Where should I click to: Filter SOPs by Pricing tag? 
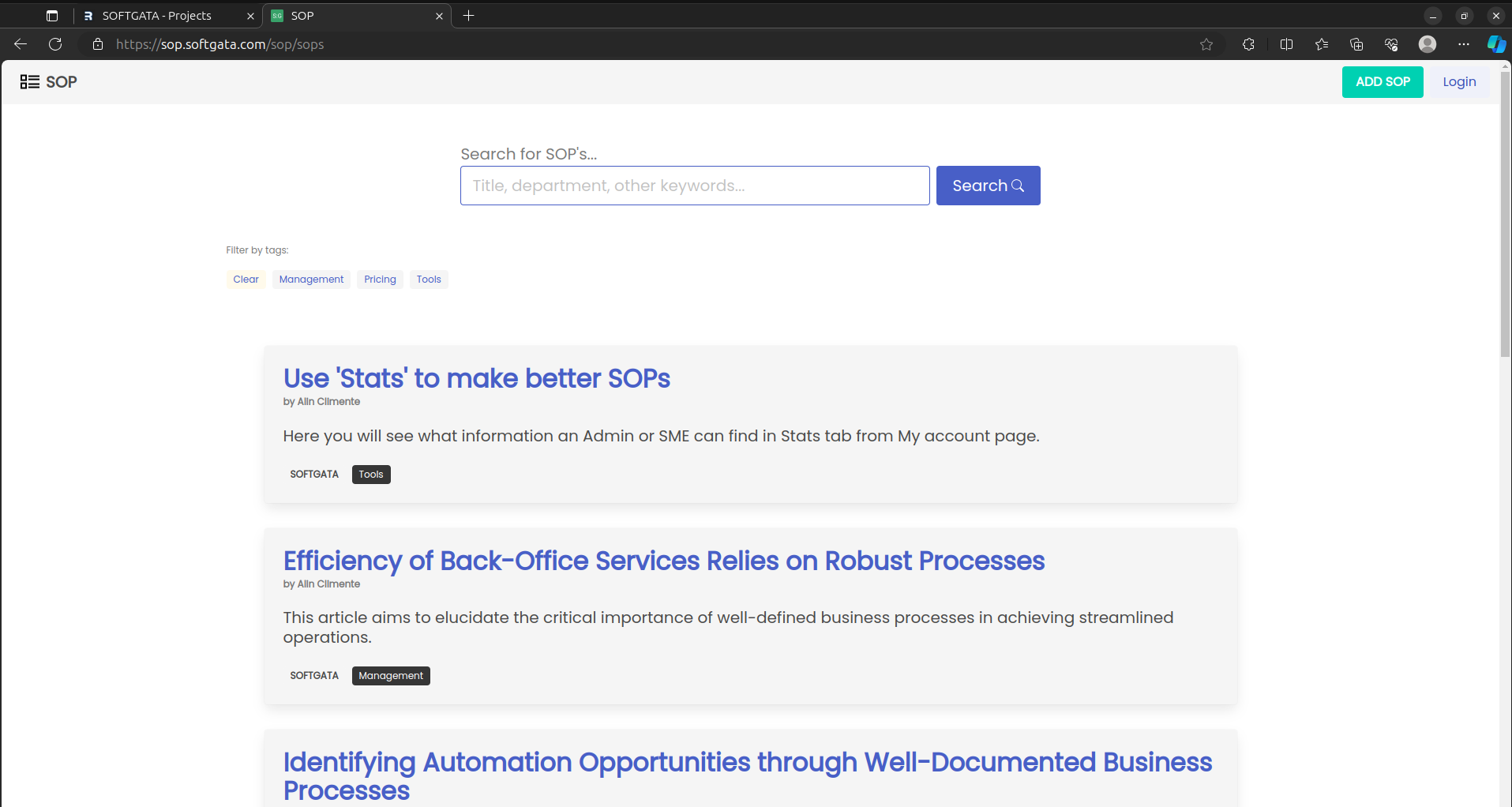pos(380,280)
